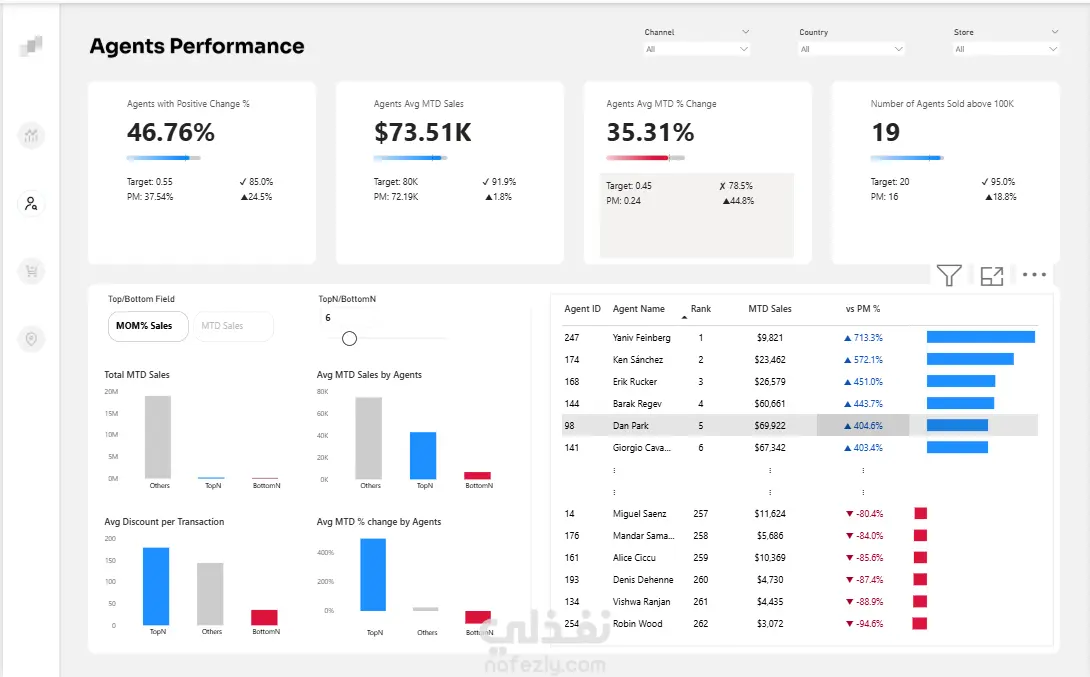Screen dimensions: 1090x677
Task: Select Alice Ciccu in the table
Action: point(634,557)
